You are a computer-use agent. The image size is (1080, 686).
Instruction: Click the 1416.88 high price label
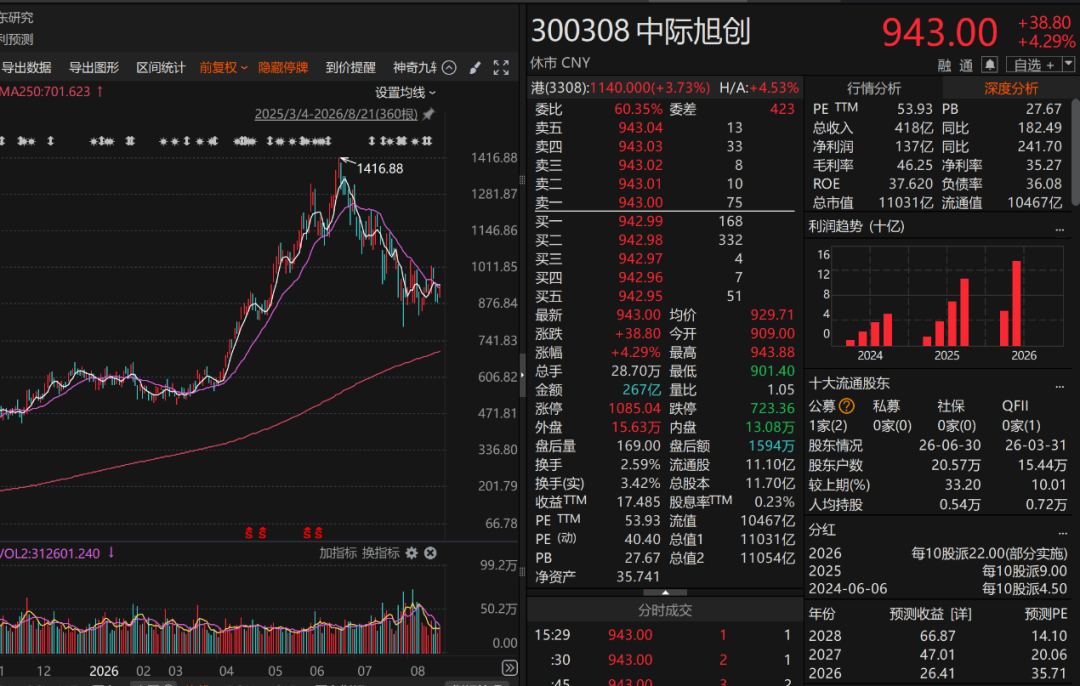(x=380, y=169)
